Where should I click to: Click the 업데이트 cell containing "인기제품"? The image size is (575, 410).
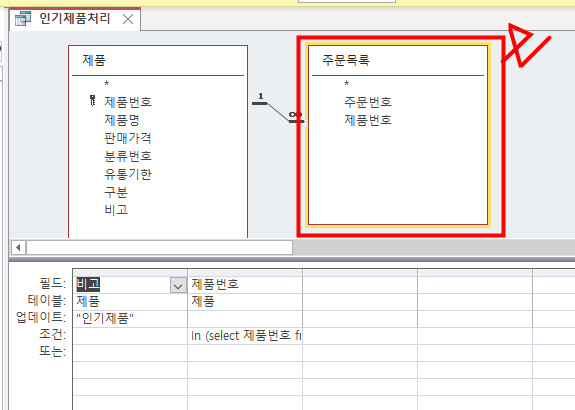[130, 318]
